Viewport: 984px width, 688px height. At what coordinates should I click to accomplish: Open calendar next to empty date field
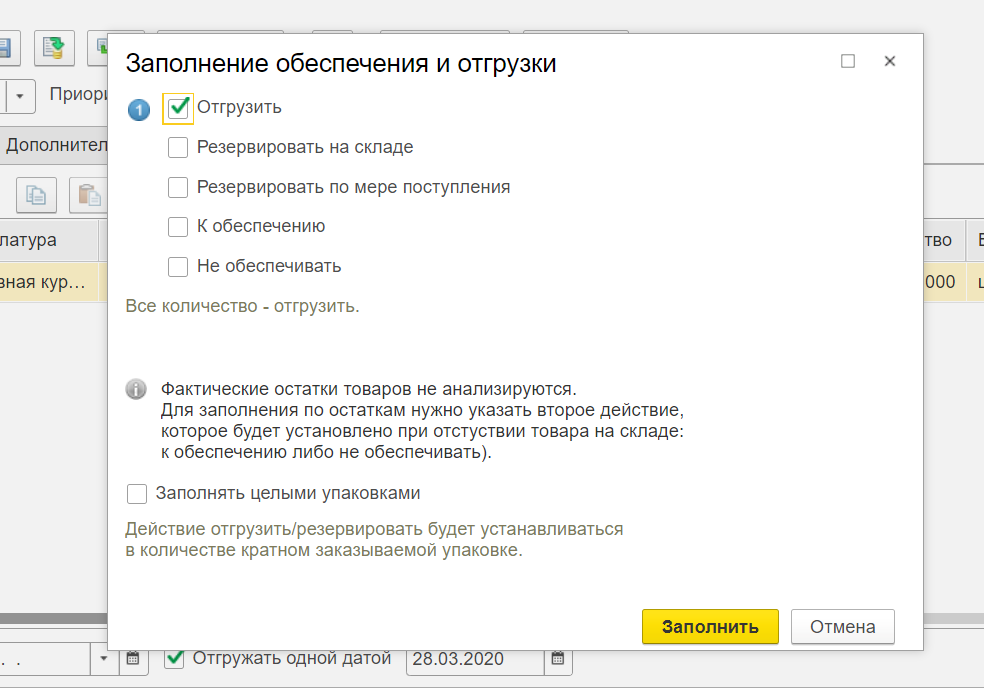pyautogui.click(x=132, y=659)
